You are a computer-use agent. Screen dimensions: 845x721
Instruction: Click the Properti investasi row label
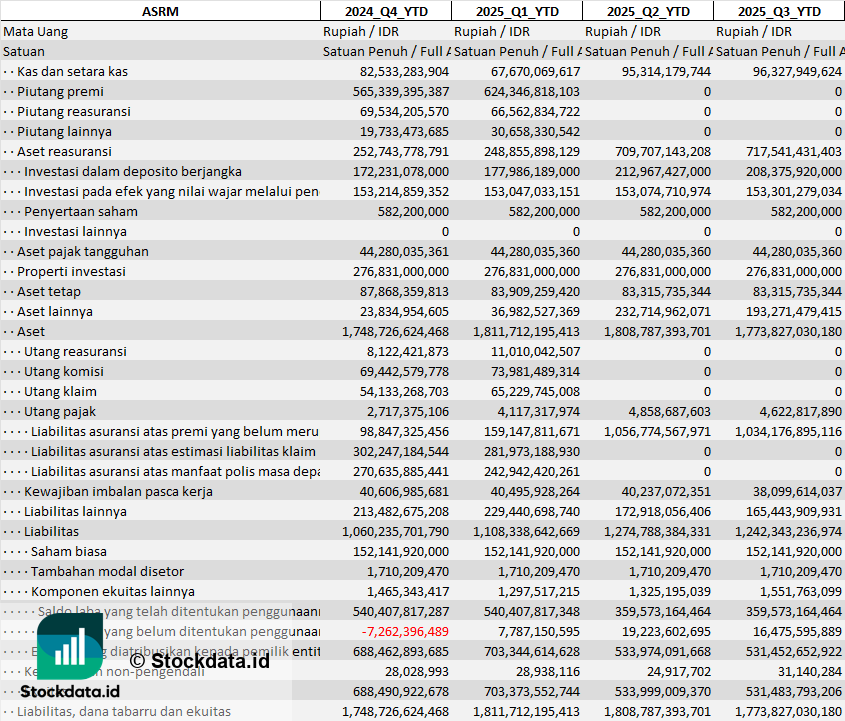click(71, 271)
